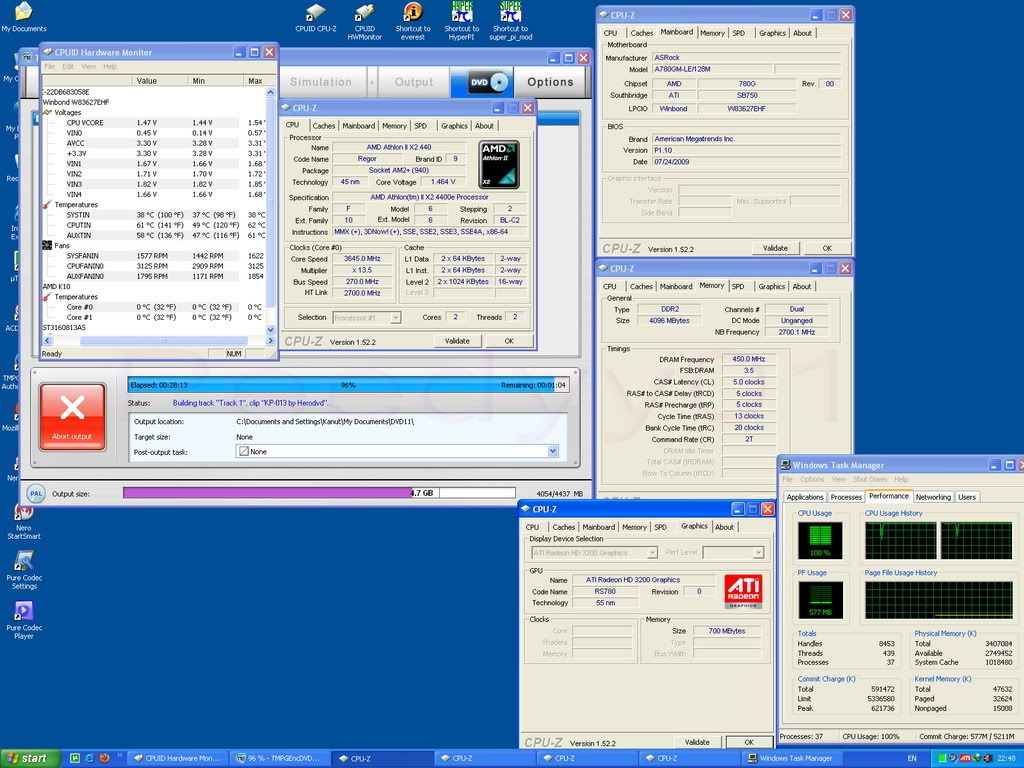Select the ST3160813AS drive node
The height and width of the screenshot is (768, 1024).
[64, 327]
